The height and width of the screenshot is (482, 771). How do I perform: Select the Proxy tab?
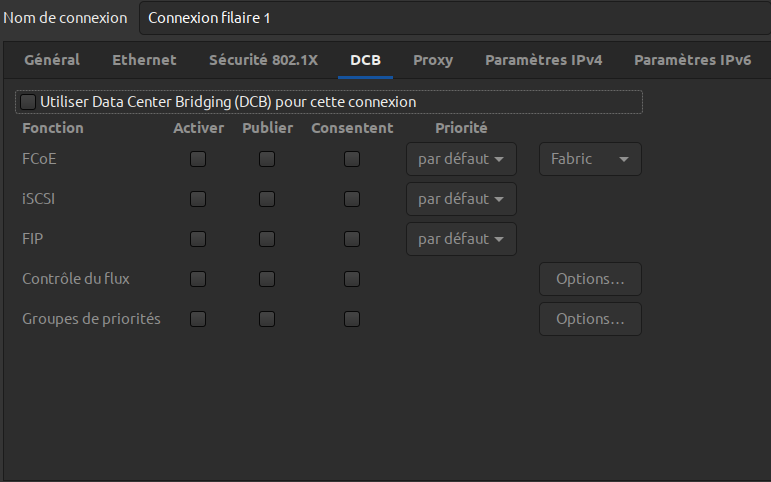433,60
